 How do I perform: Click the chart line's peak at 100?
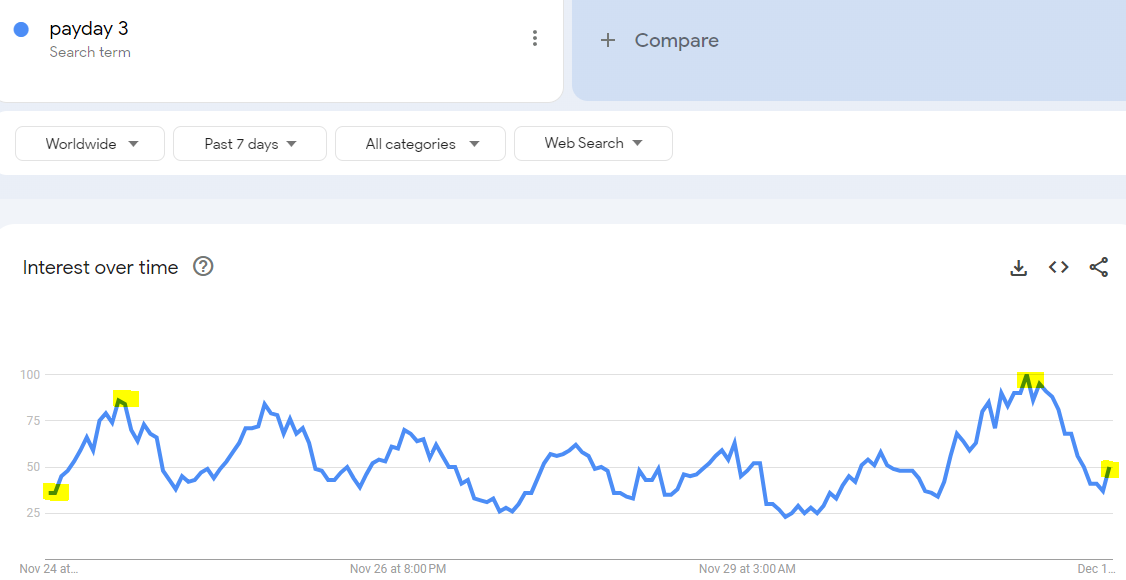tap(1027, 375)
